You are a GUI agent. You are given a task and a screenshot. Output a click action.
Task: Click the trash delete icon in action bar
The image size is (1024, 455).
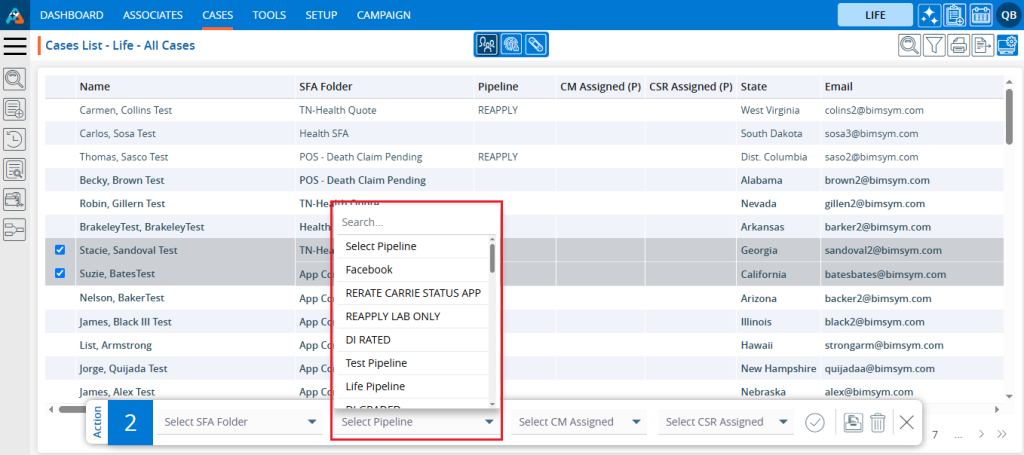point(877,422)
